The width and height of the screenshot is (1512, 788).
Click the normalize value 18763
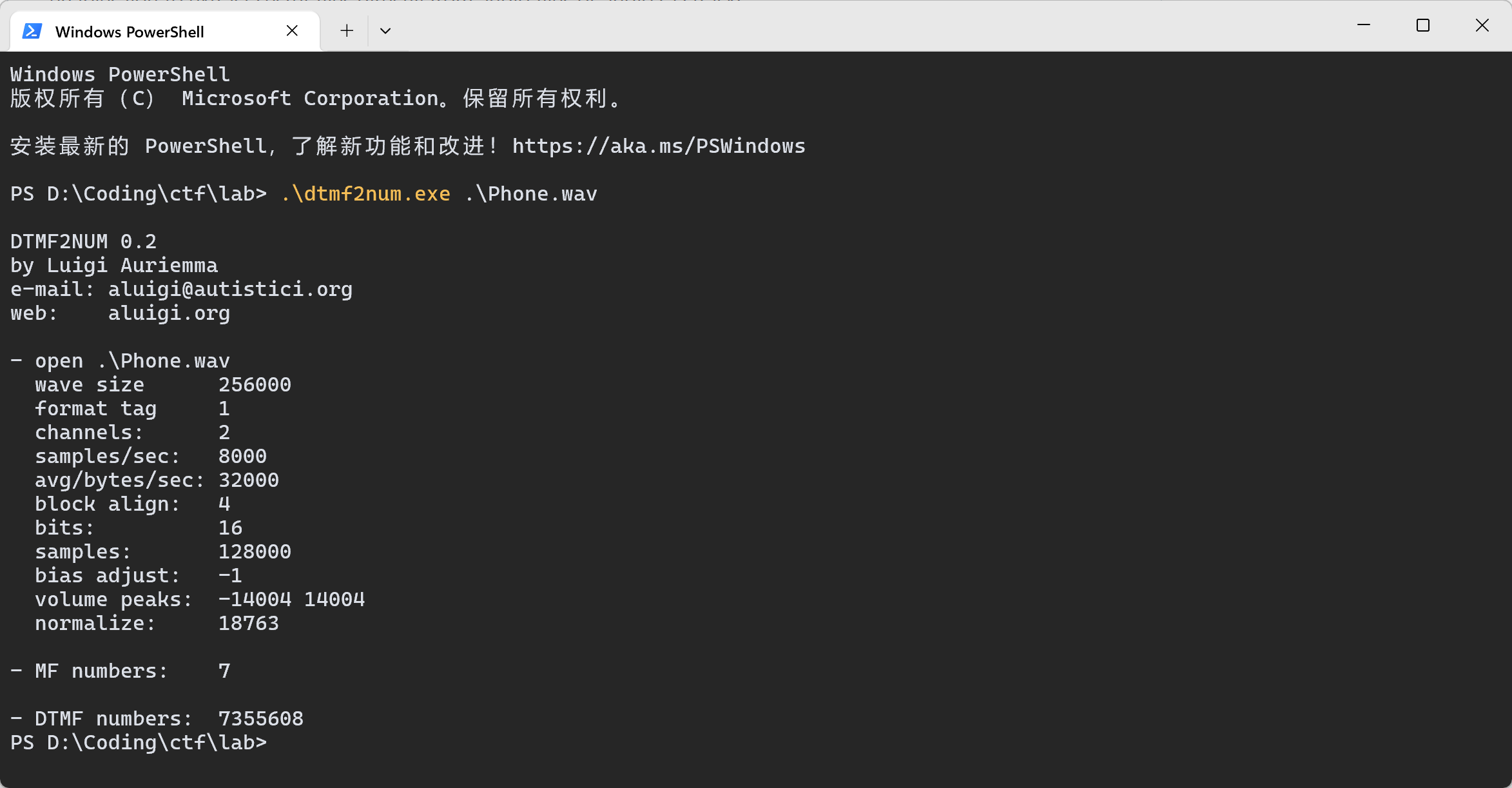click(248, 623)
